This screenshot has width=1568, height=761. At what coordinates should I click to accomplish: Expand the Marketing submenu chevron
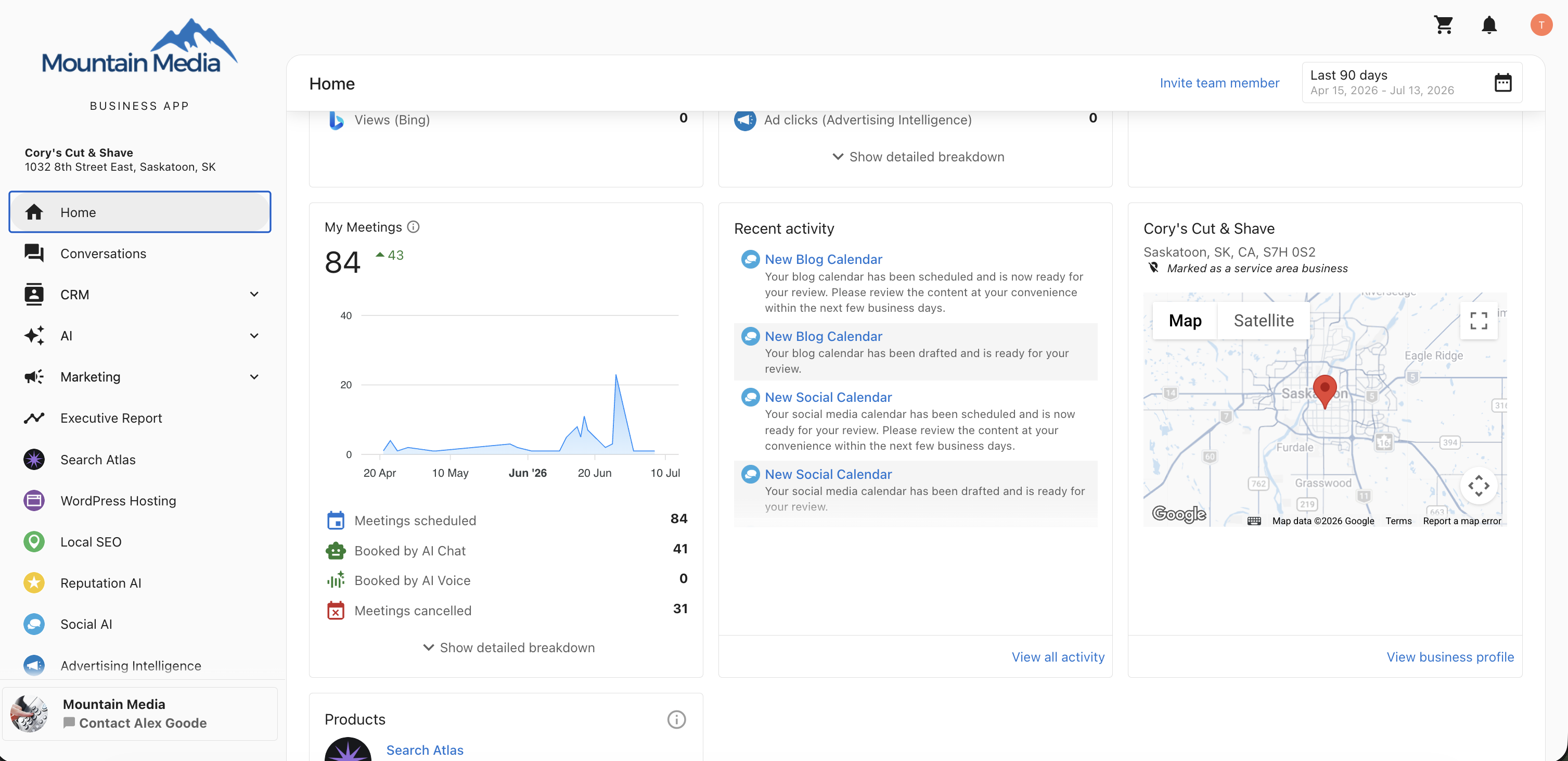tap(254, 377)
